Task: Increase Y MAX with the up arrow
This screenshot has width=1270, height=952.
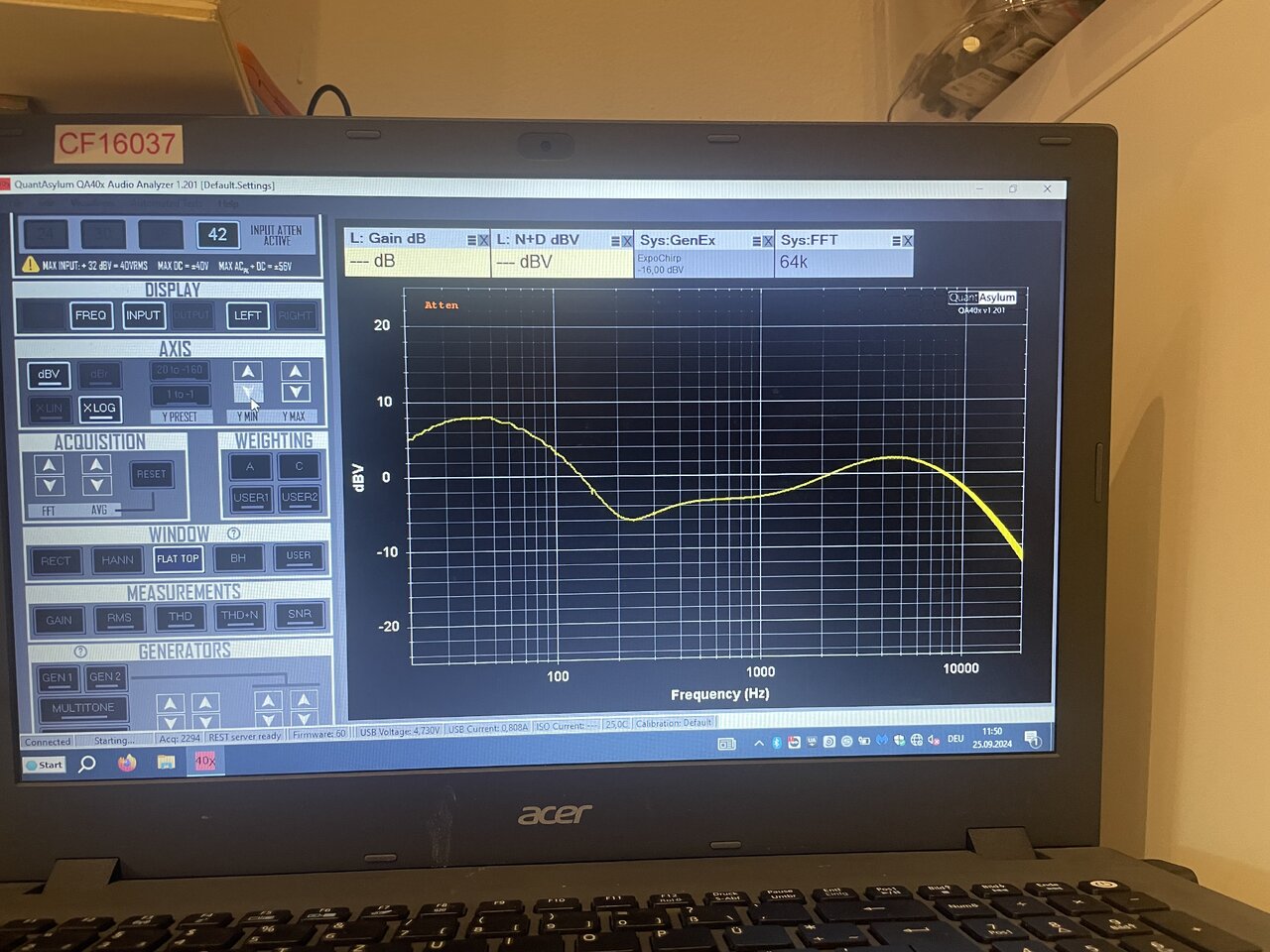Action: click(295, 371)
